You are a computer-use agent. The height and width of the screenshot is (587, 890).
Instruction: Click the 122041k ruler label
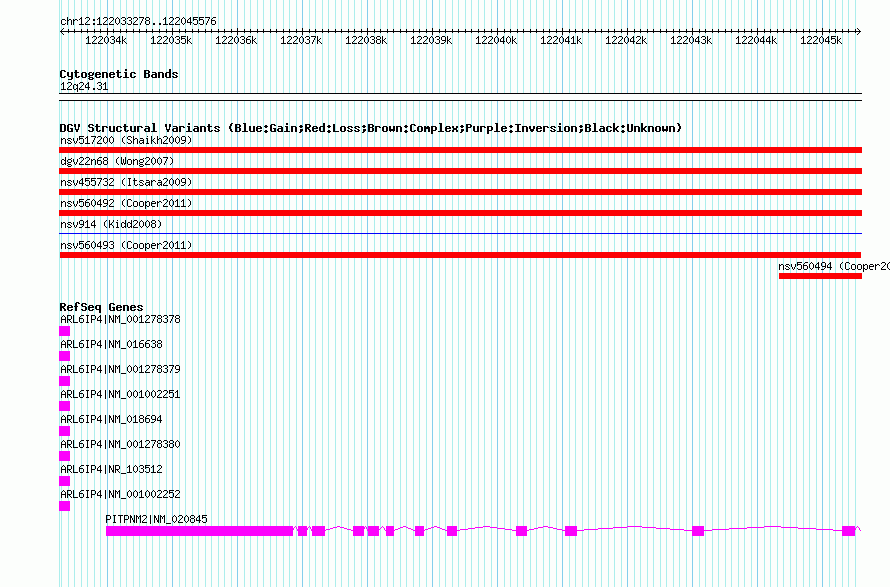pos(561,40)
